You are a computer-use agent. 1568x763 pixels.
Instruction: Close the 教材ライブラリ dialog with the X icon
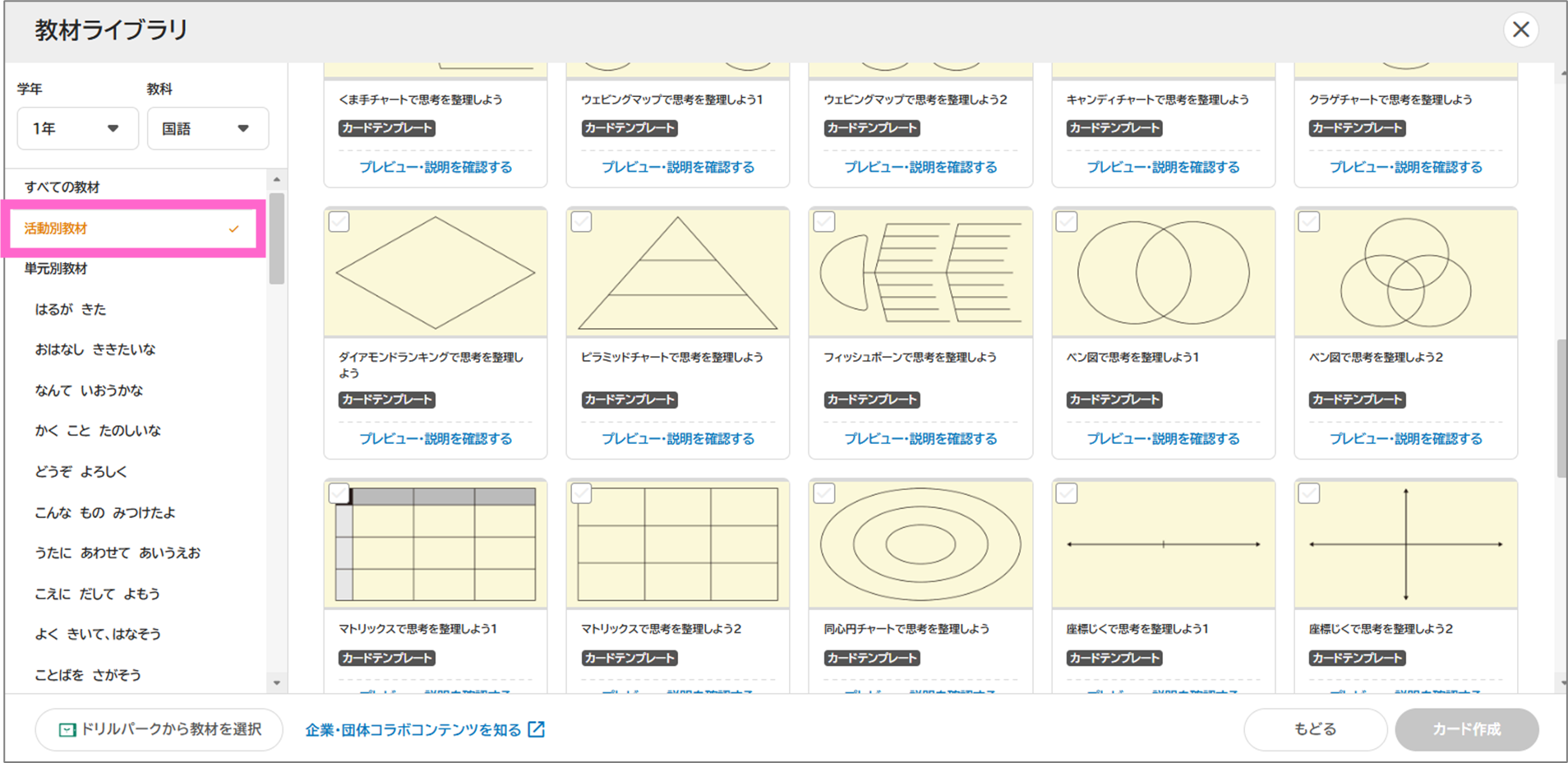1520,30
